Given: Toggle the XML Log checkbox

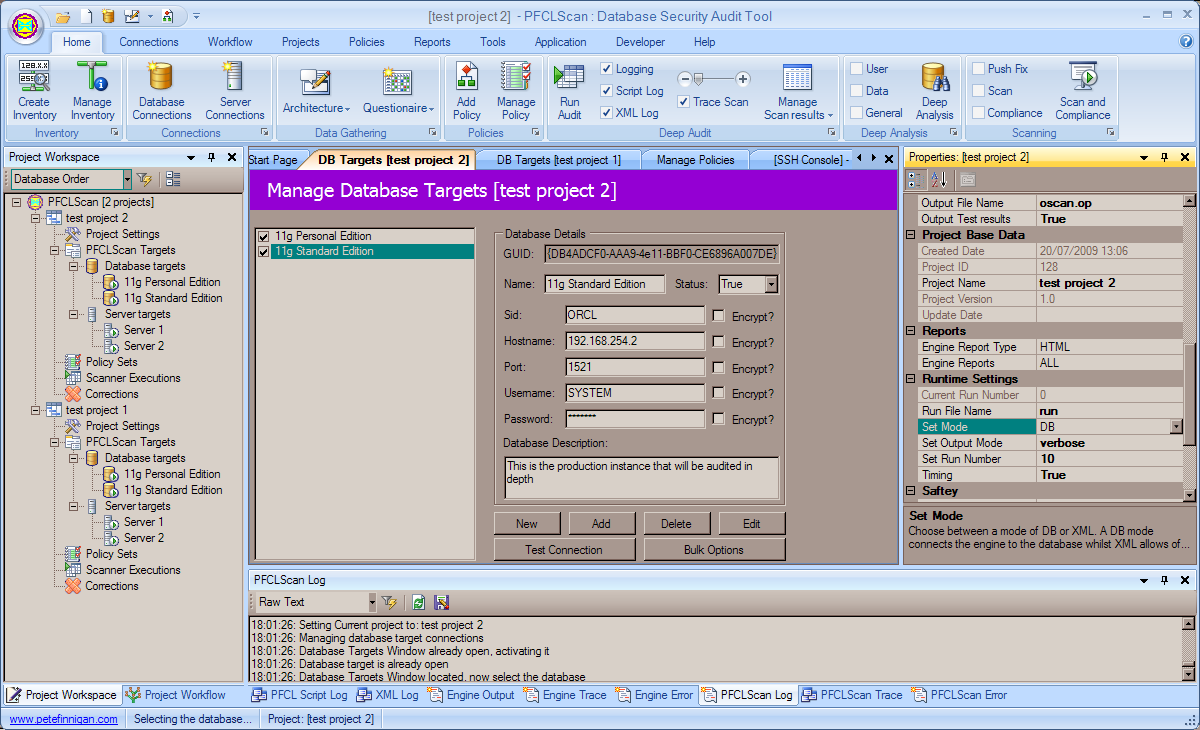Looking at the screenshot, I should 607,113.
